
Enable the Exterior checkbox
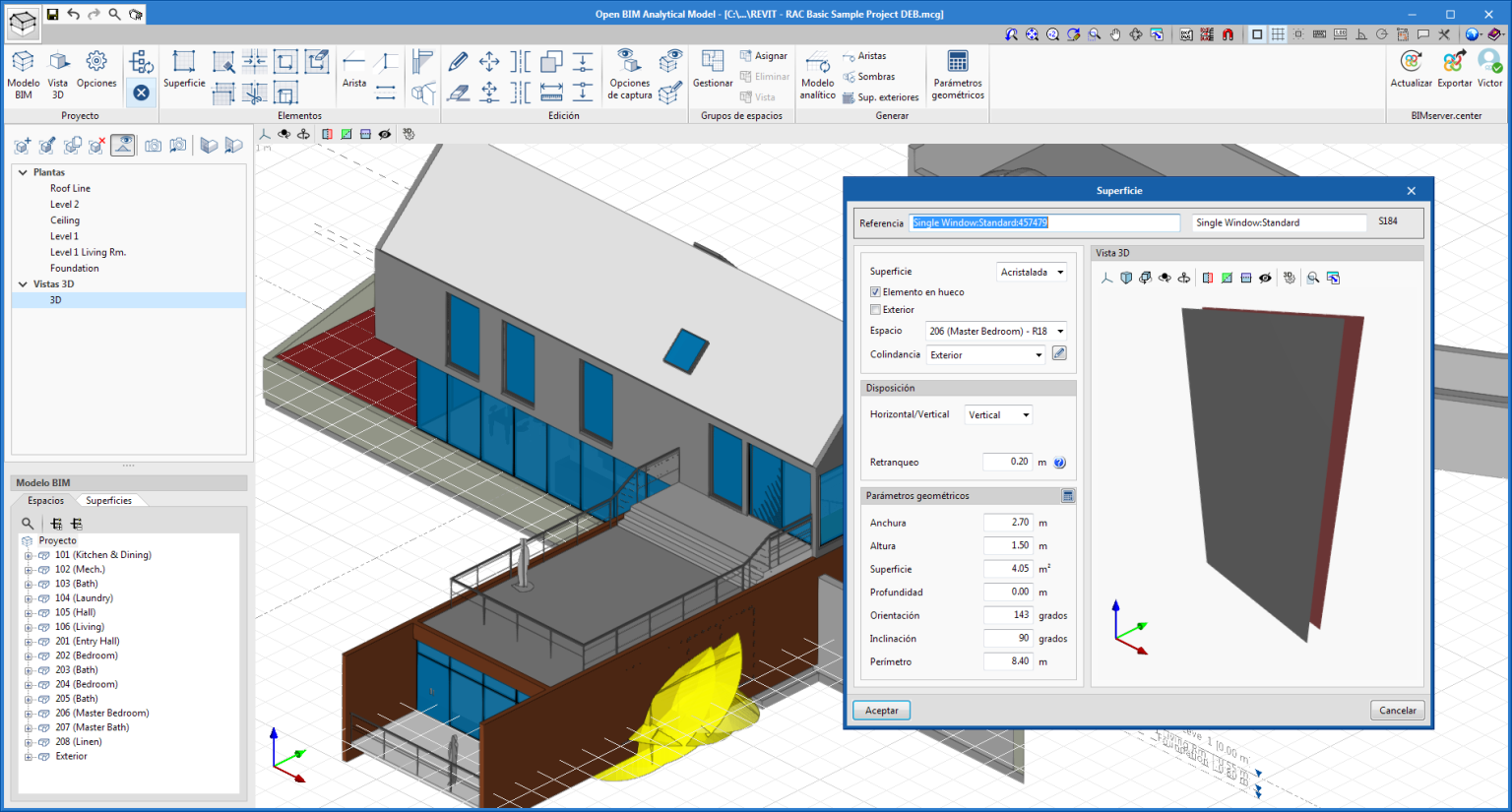point(875,310)
